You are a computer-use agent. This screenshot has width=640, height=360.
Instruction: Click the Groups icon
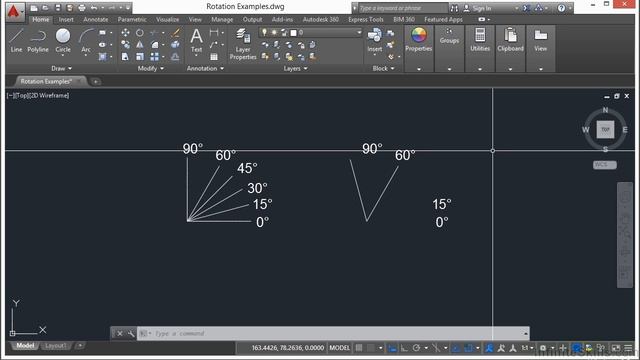pos(449,32)
